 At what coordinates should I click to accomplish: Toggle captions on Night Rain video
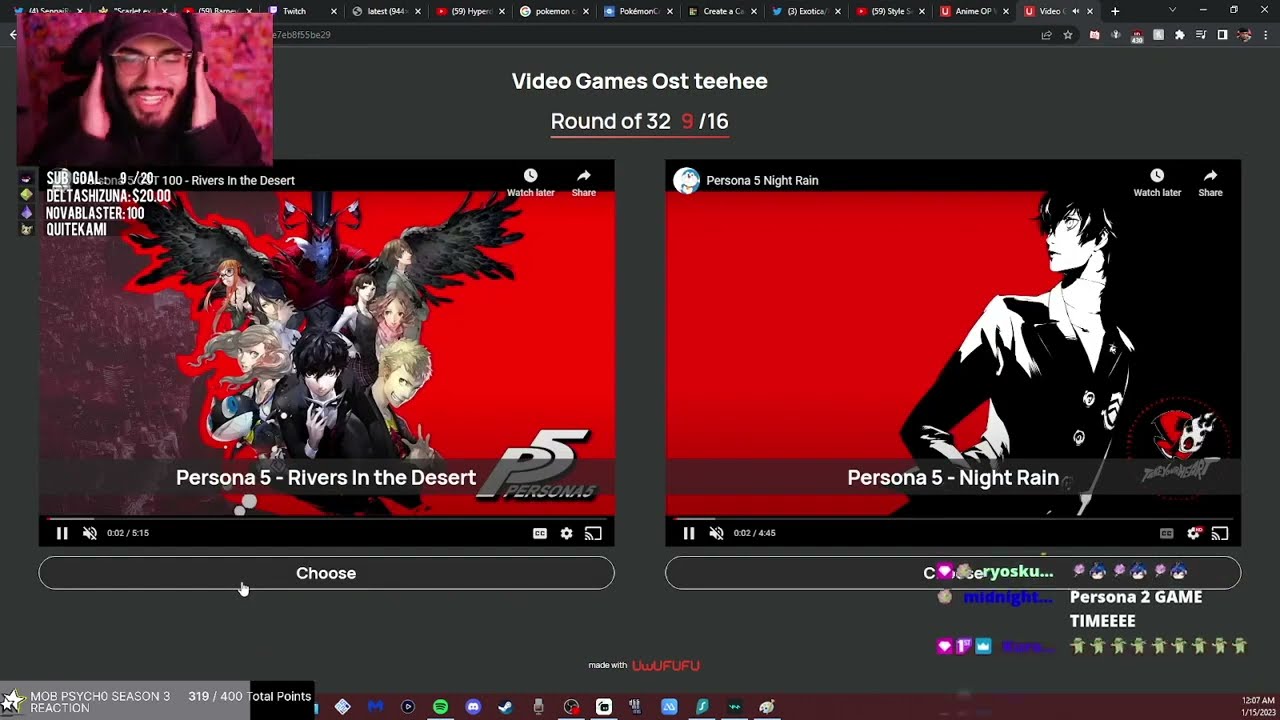point(1166,533)
